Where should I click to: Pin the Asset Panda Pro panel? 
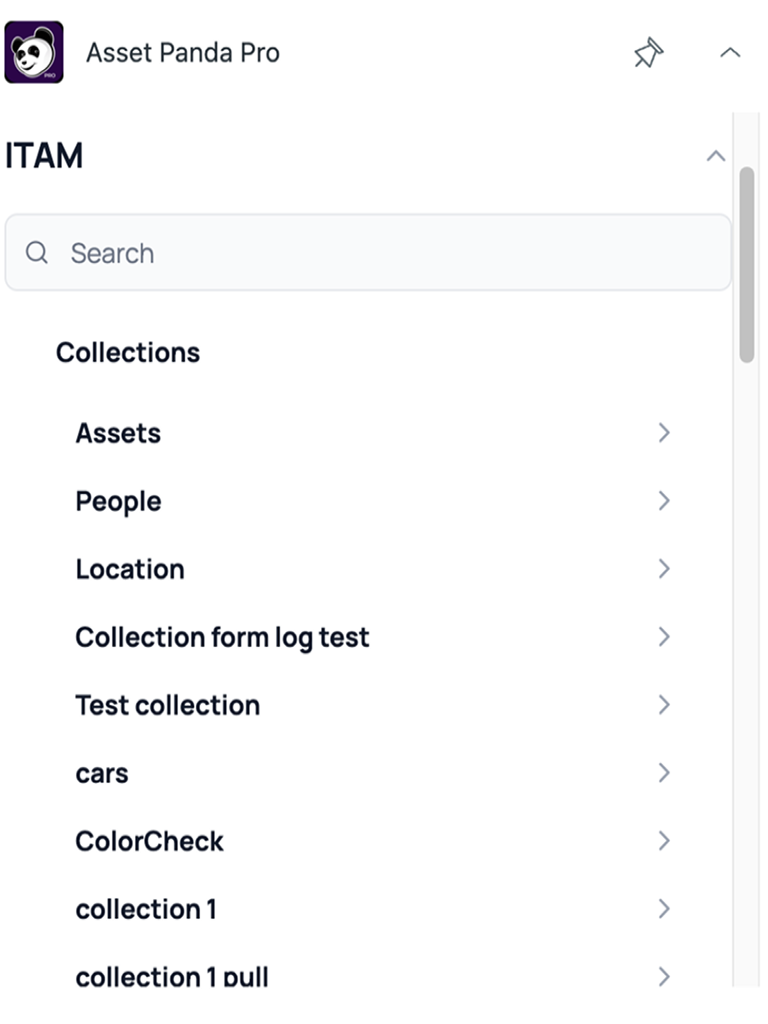point(648,53)
